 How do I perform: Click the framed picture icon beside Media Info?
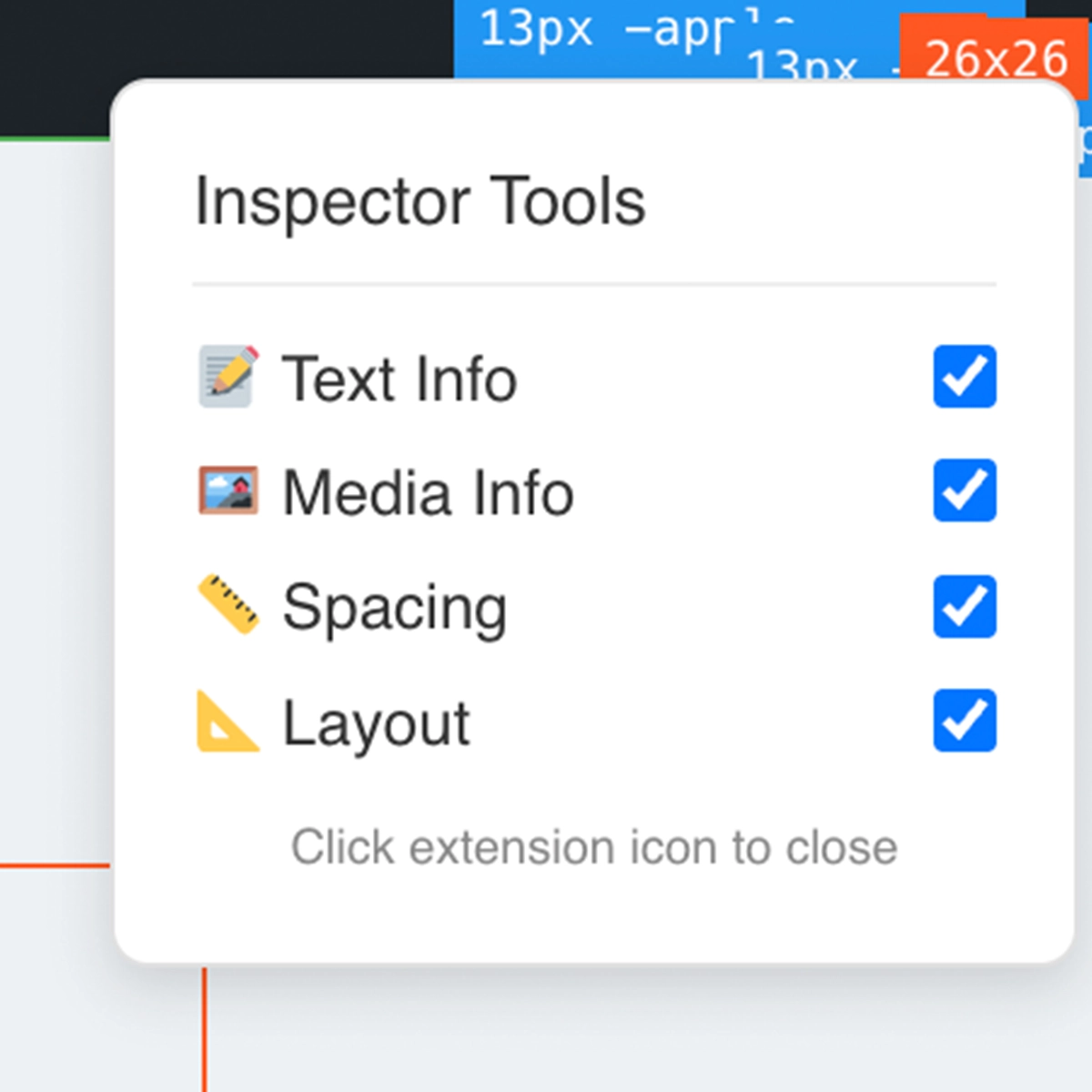227,491
